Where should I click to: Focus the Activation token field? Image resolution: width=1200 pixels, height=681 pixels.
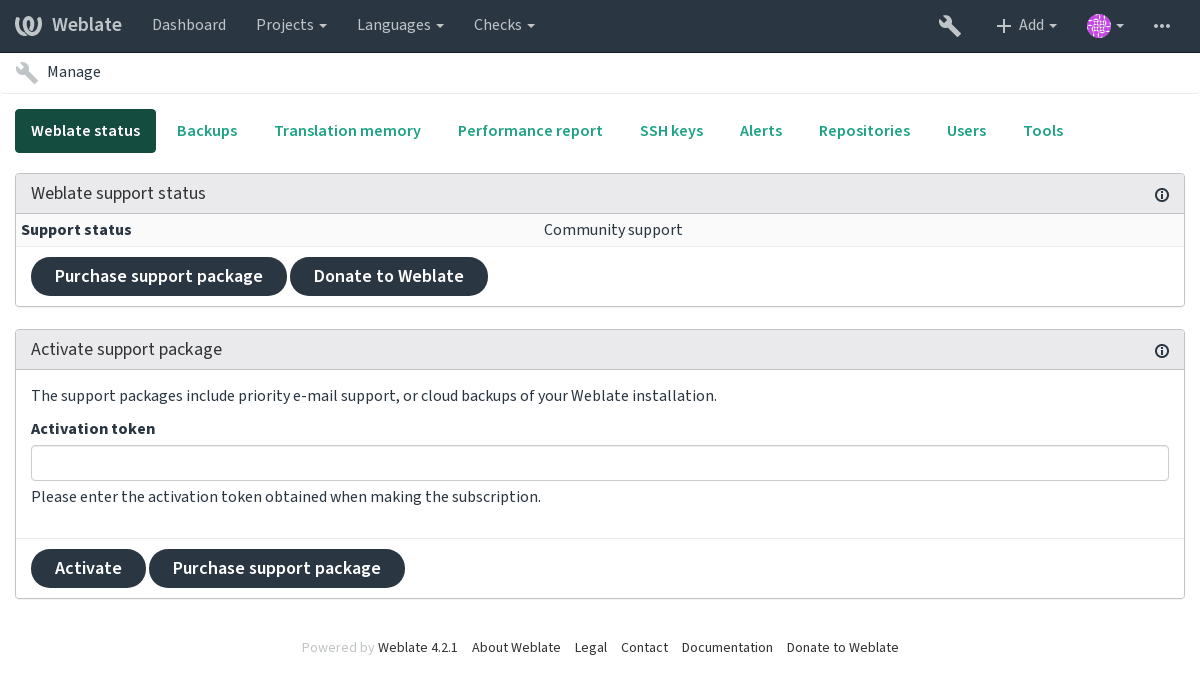pyautogui.click(x=600, y=463)
